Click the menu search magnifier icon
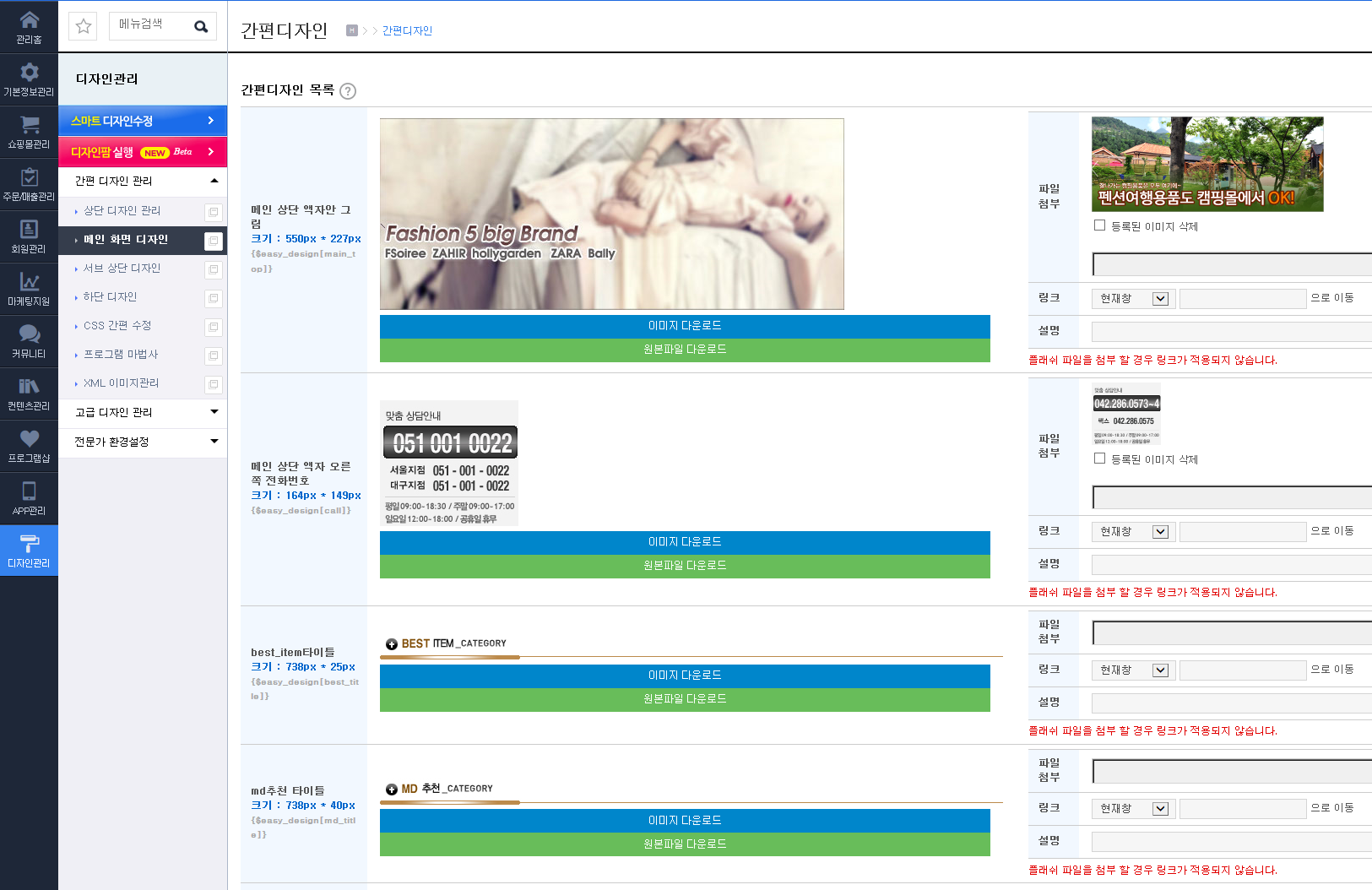This screenshot has width=1372, height=890. pos(201,26)
